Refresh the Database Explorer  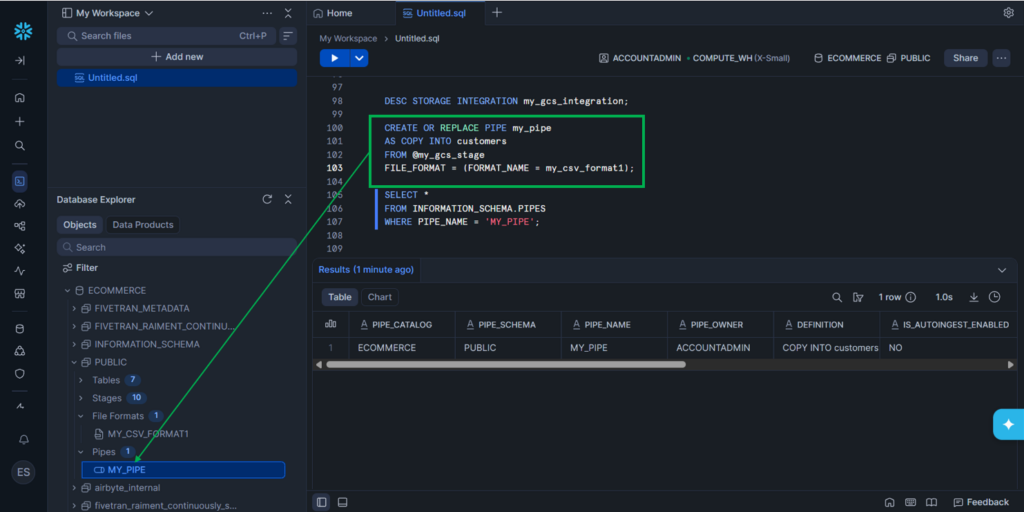pyautogui.click(x=267, y=200)
